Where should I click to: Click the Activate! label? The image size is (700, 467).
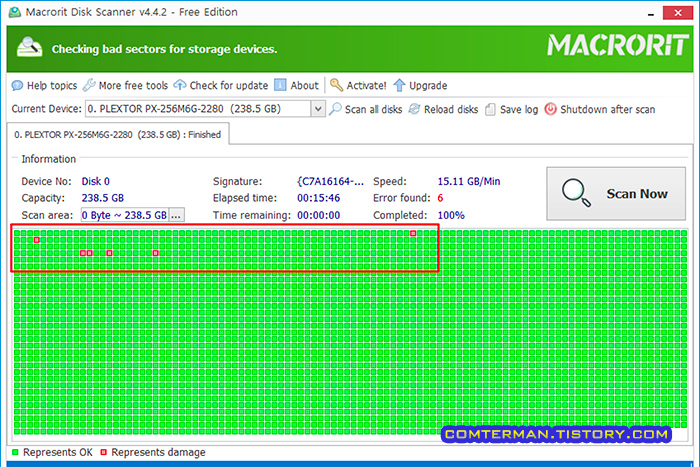(x=367, y=85)
